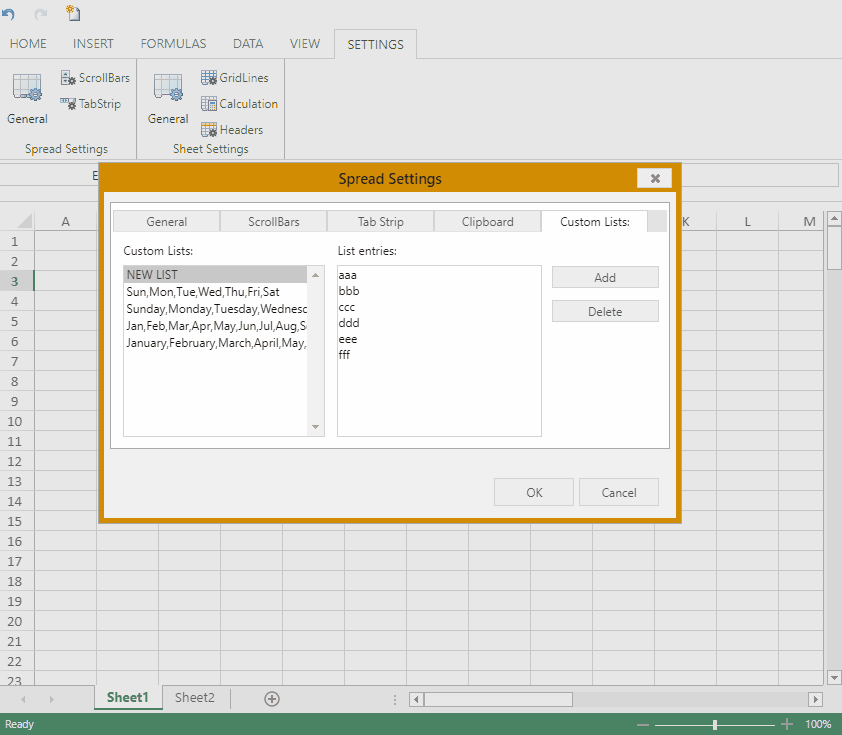
Task: Click the Undo arrow icon
Action: 9,14
